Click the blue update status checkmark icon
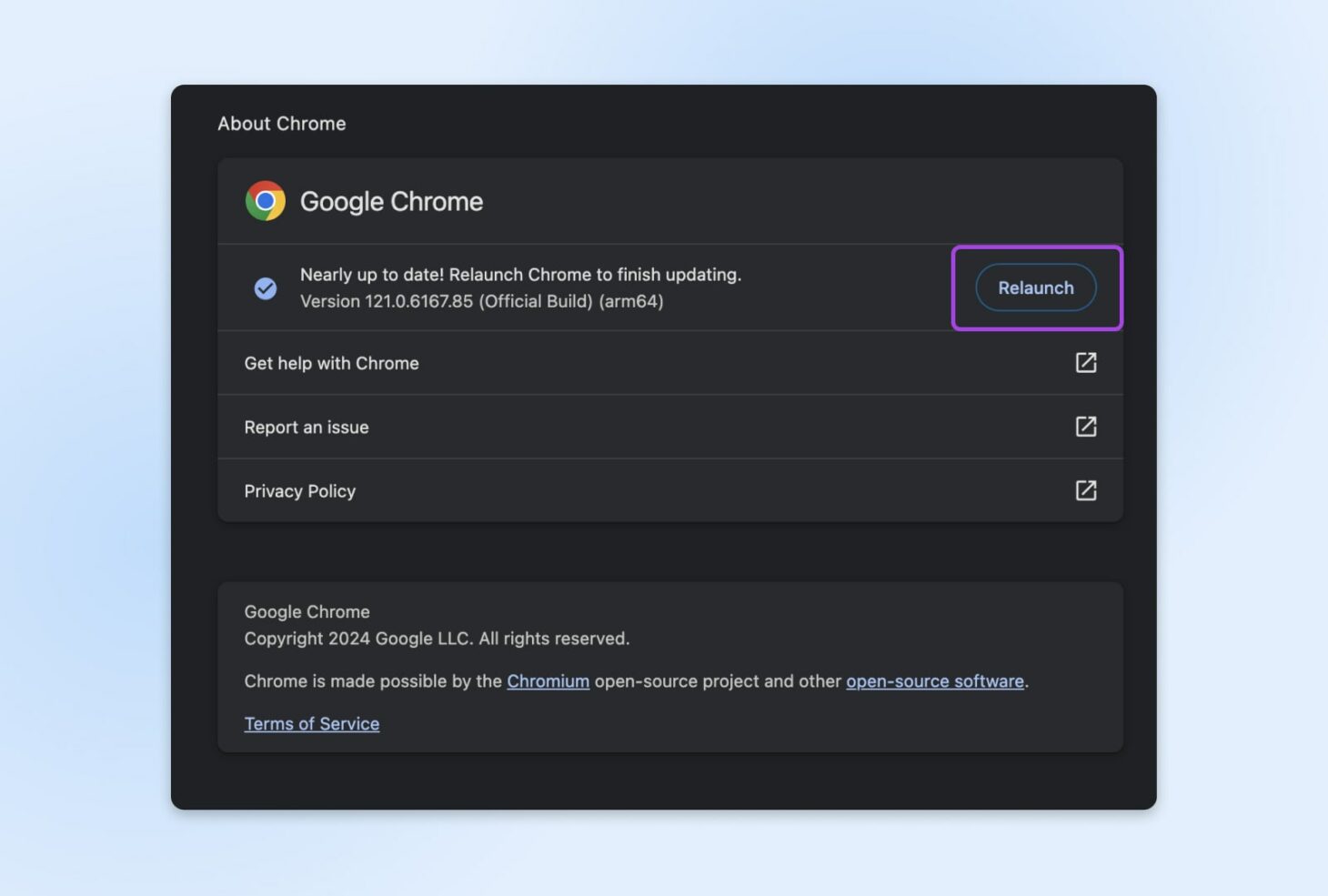Image resolution: width=1328 pixels, height=896 pixels. pyautogui.click(x=265, y=287)
